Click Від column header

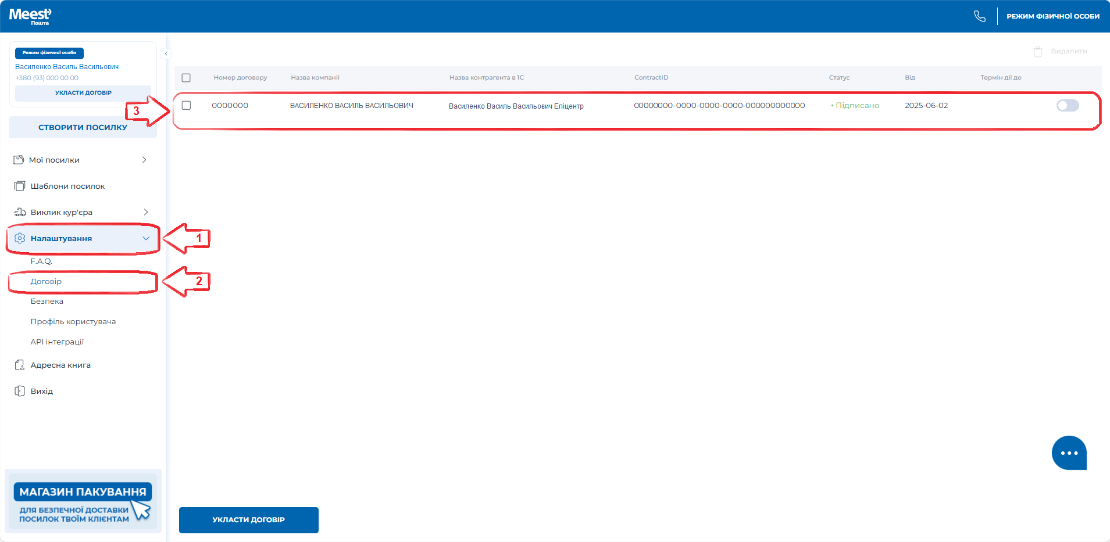tap(910, 77)
